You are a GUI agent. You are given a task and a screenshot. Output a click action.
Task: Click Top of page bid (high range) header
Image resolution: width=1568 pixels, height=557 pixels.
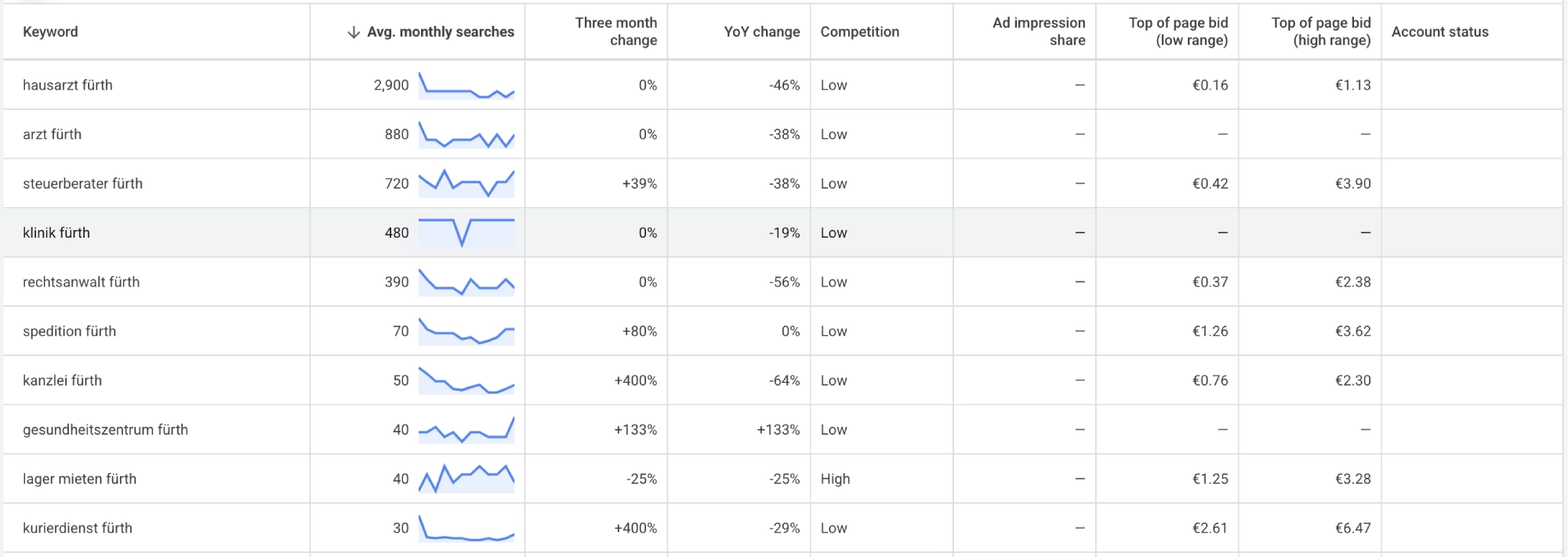tap(1321, 31)
